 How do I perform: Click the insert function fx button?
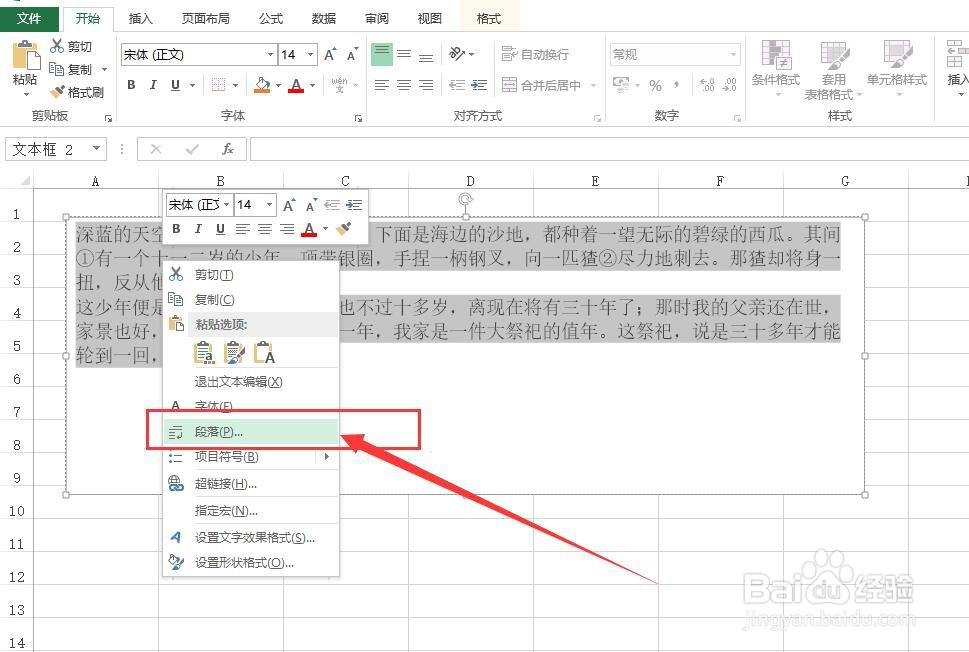[x=227, y=149]
